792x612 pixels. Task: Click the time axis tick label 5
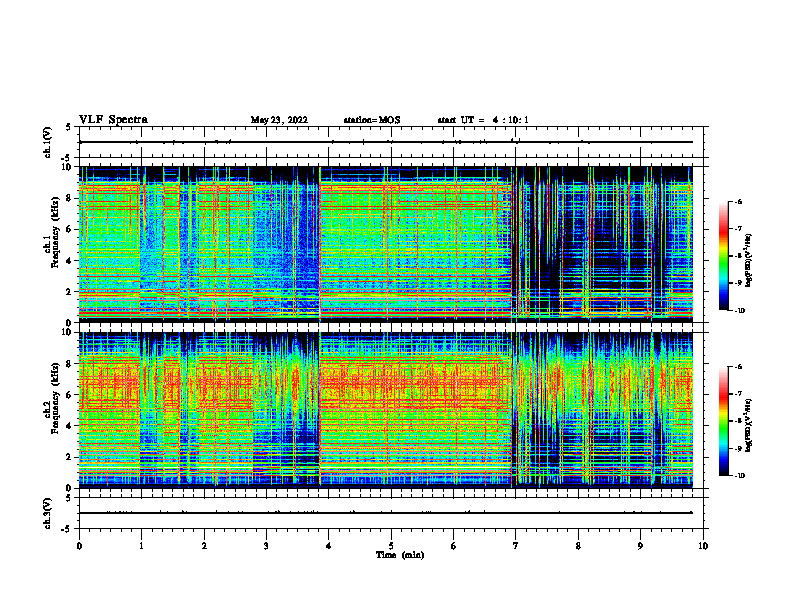coord(391,546)
